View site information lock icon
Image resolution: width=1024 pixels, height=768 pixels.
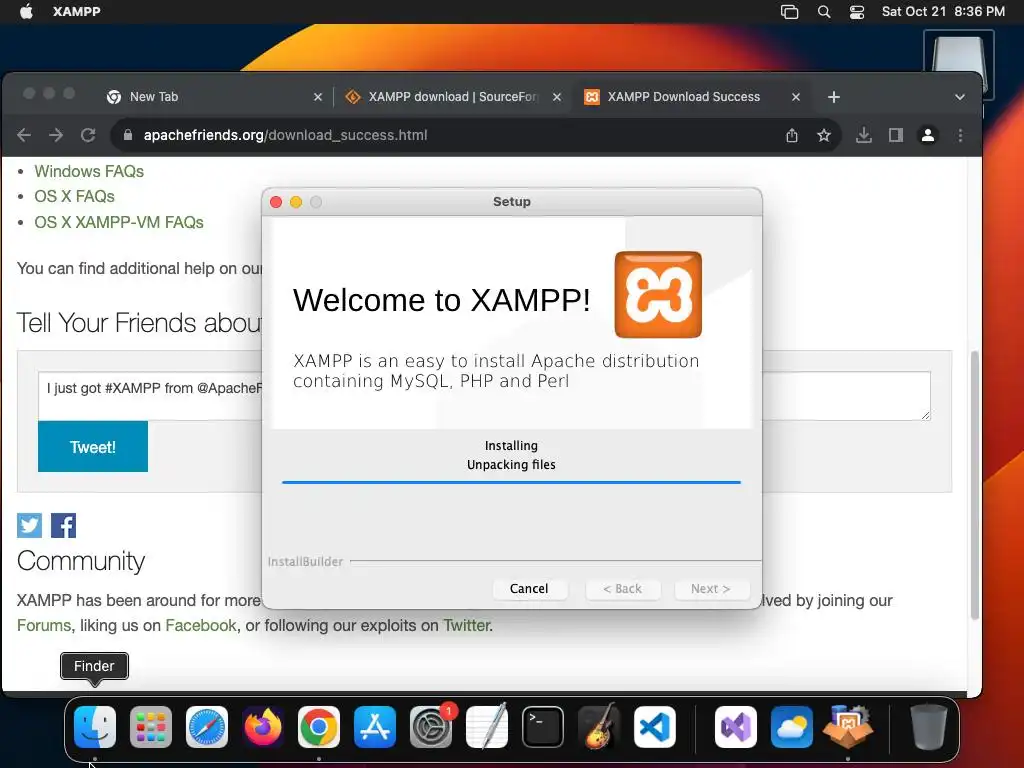(128, 135)
